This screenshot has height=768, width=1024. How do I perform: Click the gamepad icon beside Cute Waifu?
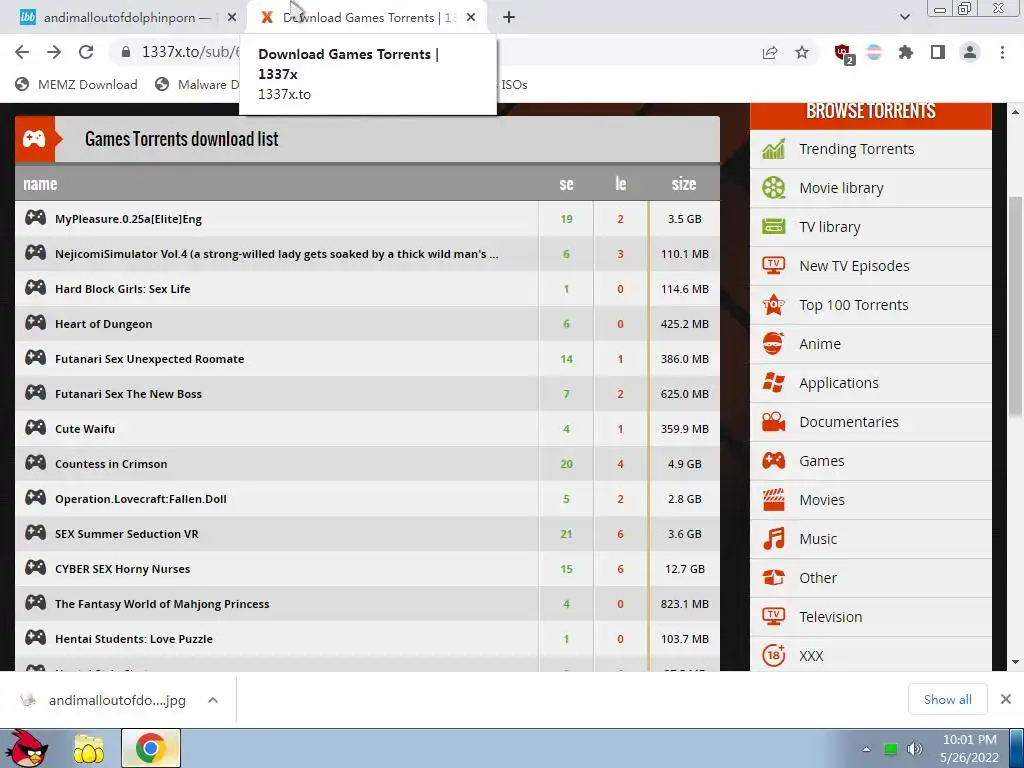click(x=35, y=428)
